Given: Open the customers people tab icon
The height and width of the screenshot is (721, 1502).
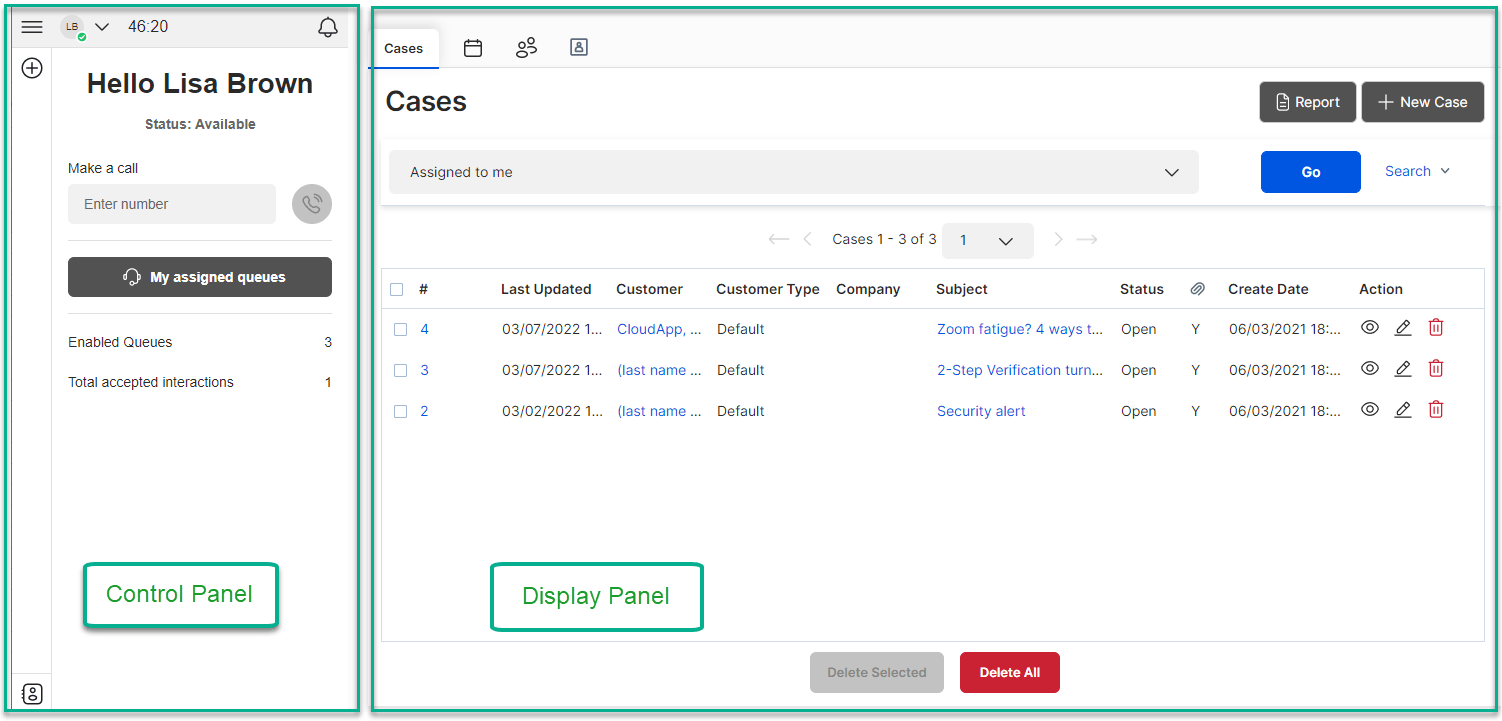Looking at the screenshot, I should tap(526, 47).
